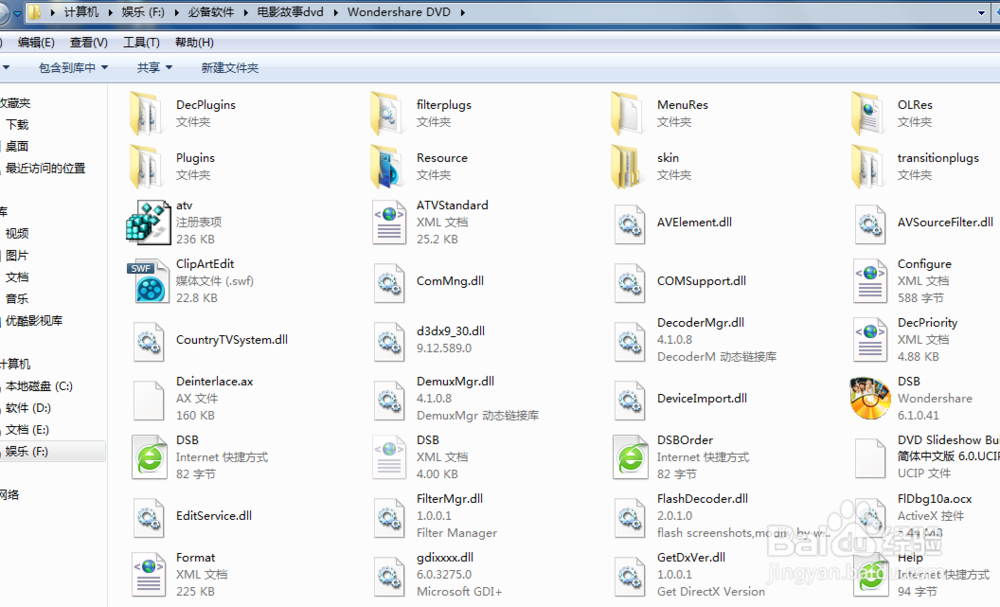Launch the DSB Wondershare application icon
Viewport: 1000px width, 607px height.
pyautogui.click(x=870, y=398)
